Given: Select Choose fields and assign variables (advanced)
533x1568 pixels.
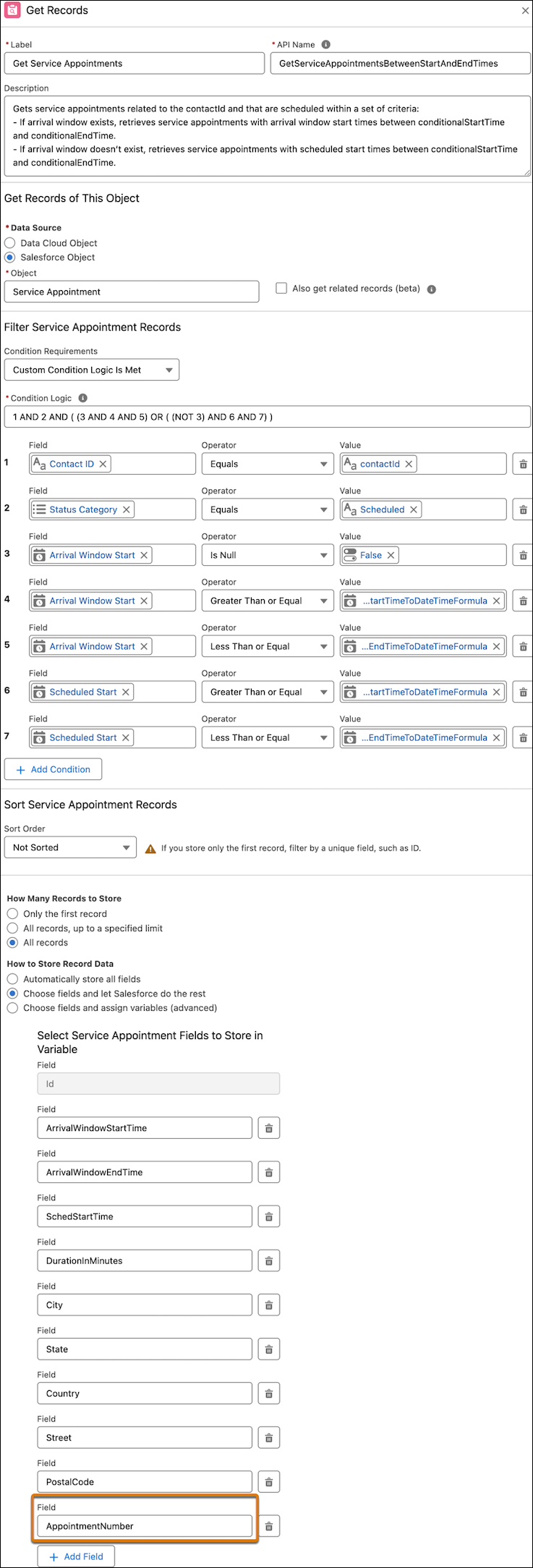Looking at the screenshot, I should pos(12,1007).
